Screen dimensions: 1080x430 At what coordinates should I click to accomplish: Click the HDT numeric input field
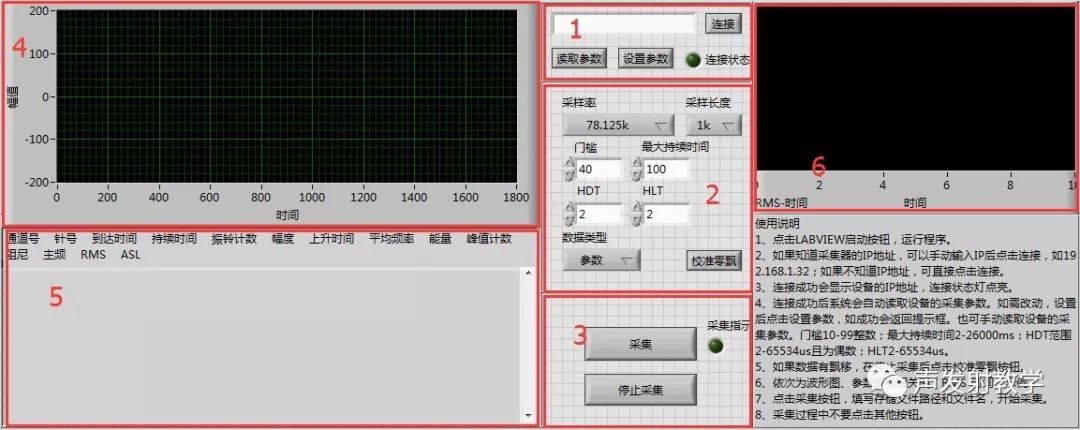[x=599, y=214]
